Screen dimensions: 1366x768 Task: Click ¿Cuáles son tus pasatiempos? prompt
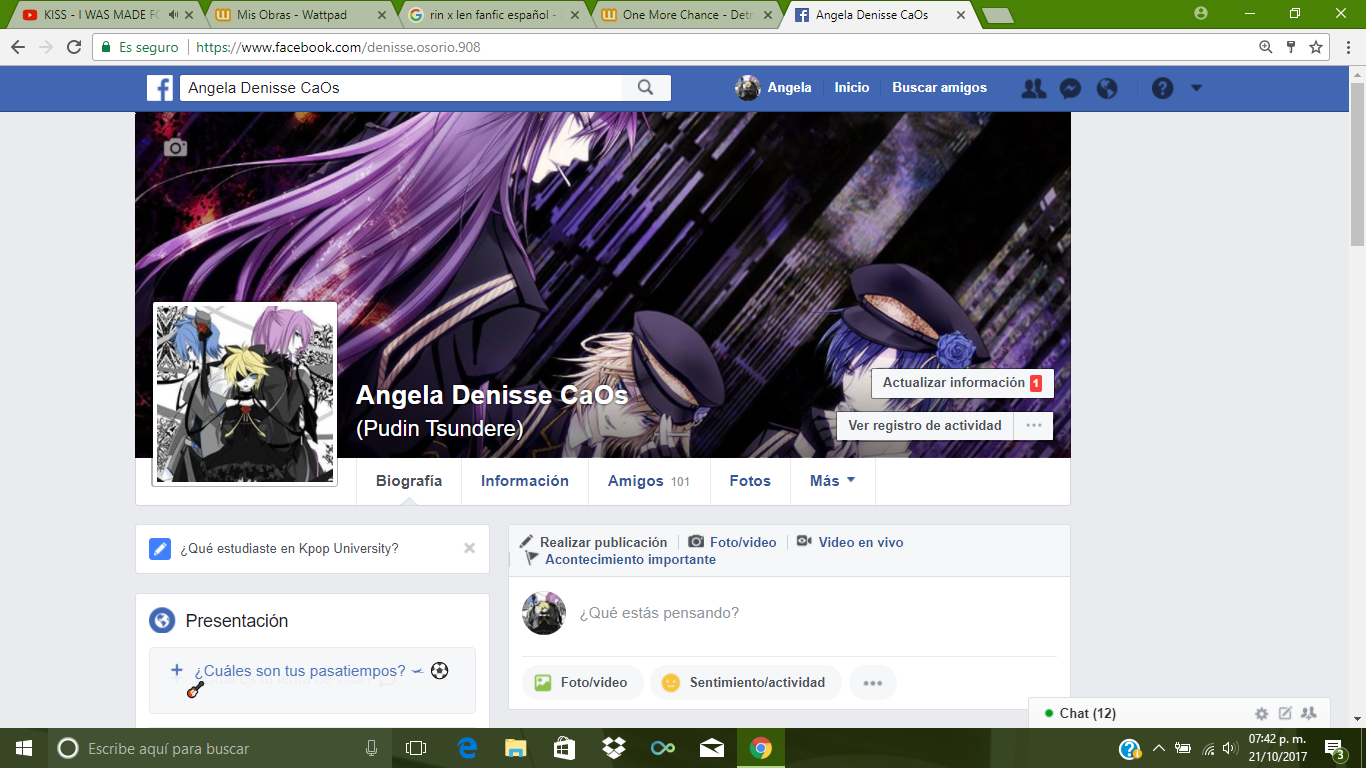tap(300, 671)
